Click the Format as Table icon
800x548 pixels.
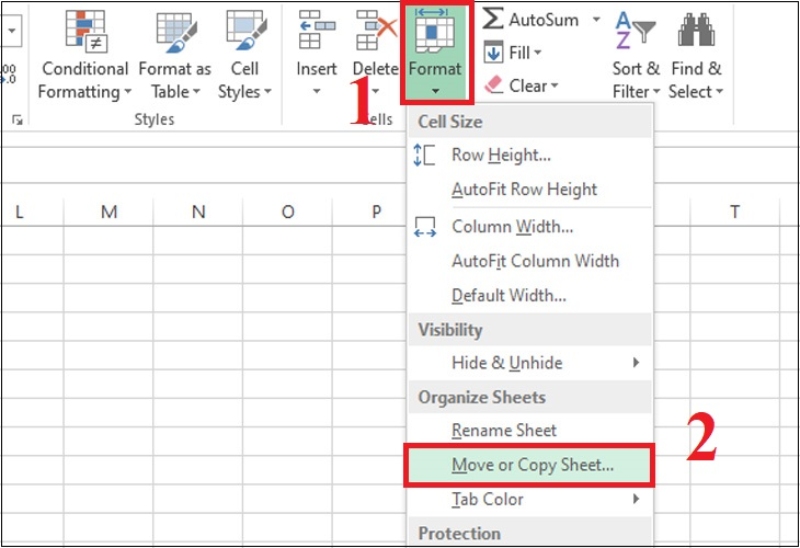click(175, 32)
